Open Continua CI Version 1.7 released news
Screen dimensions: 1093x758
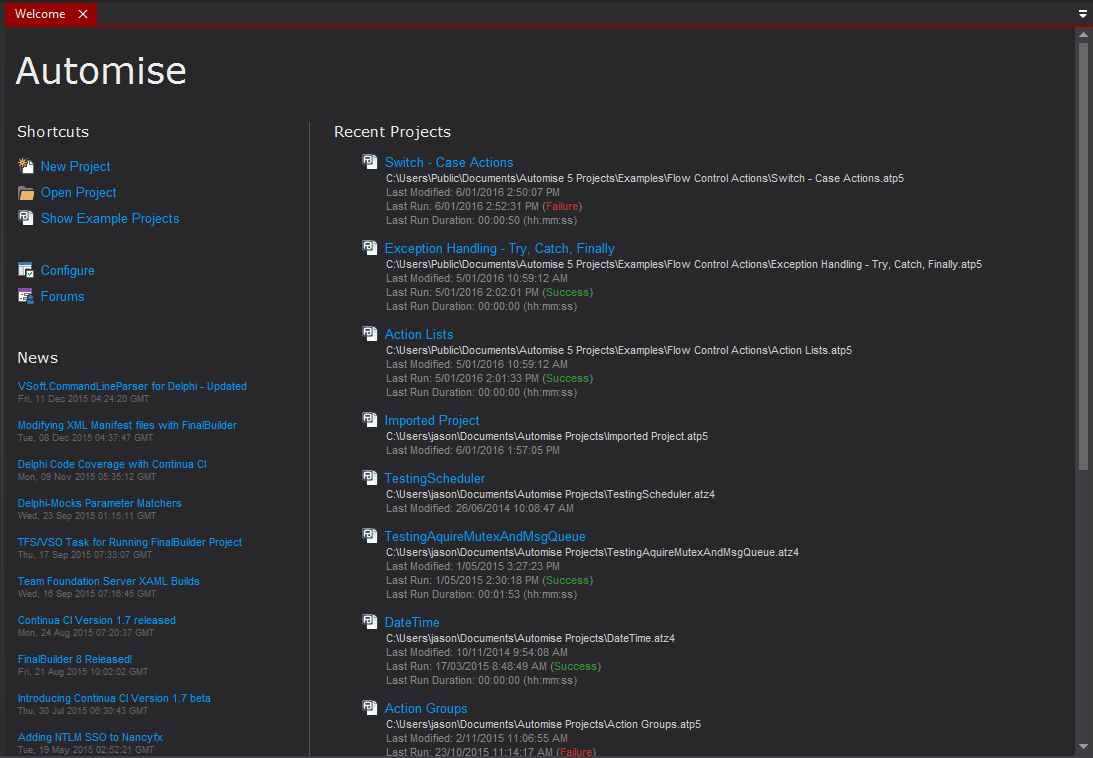click(96, 621)
